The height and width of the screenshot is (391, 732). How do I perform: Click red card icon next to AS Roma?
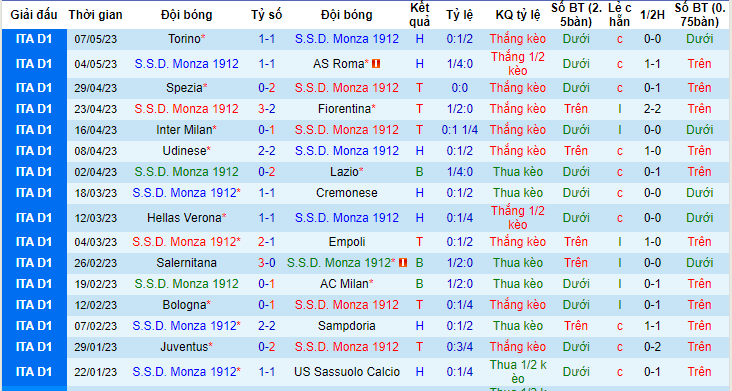376,63
